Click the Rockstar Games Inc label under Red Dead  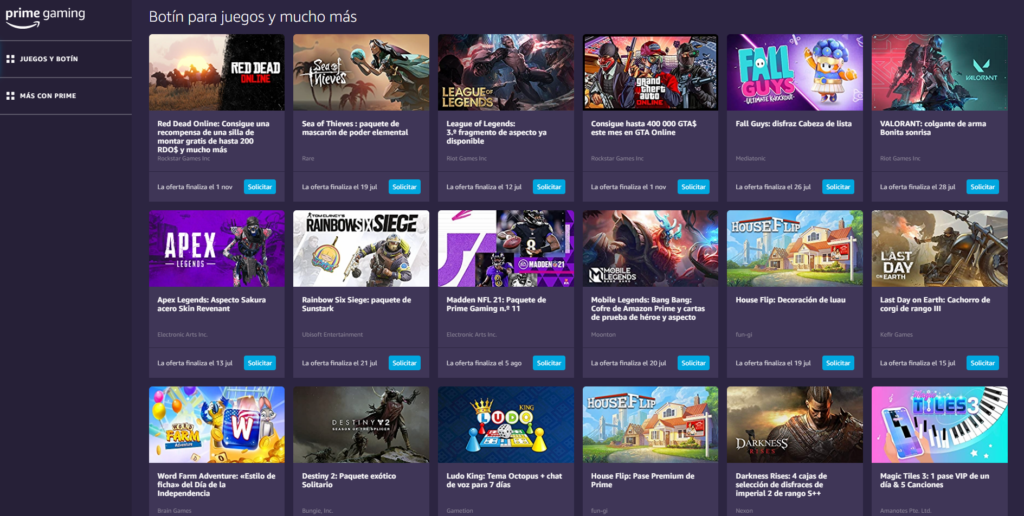(x=184, y=159)
